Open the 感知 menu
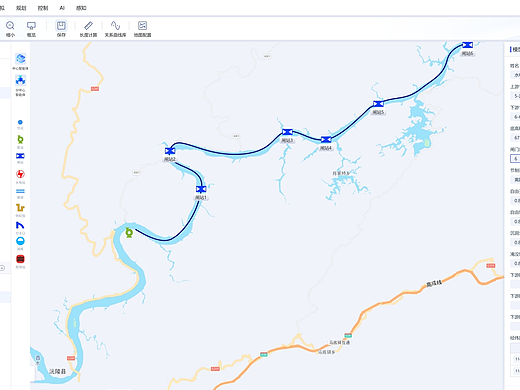The width and height of the screenshot is (520, 390). click(x=81, y=8)
